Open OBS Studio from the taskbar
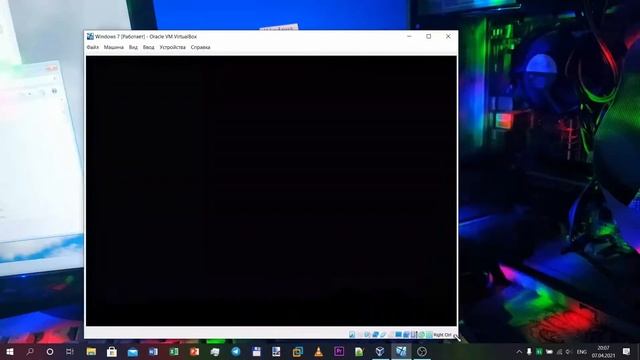 (422, 351)
